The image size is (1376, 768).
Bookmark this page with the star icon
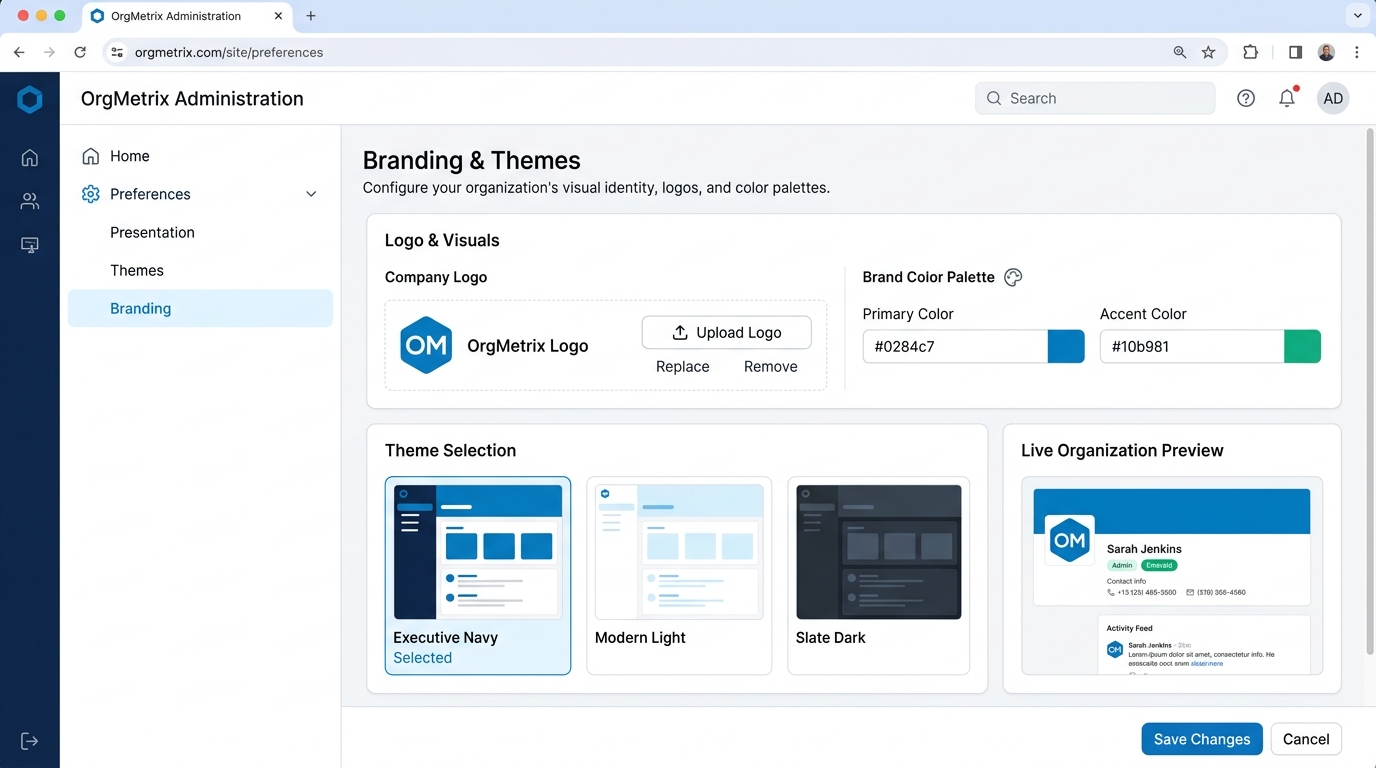[1209, 52]
